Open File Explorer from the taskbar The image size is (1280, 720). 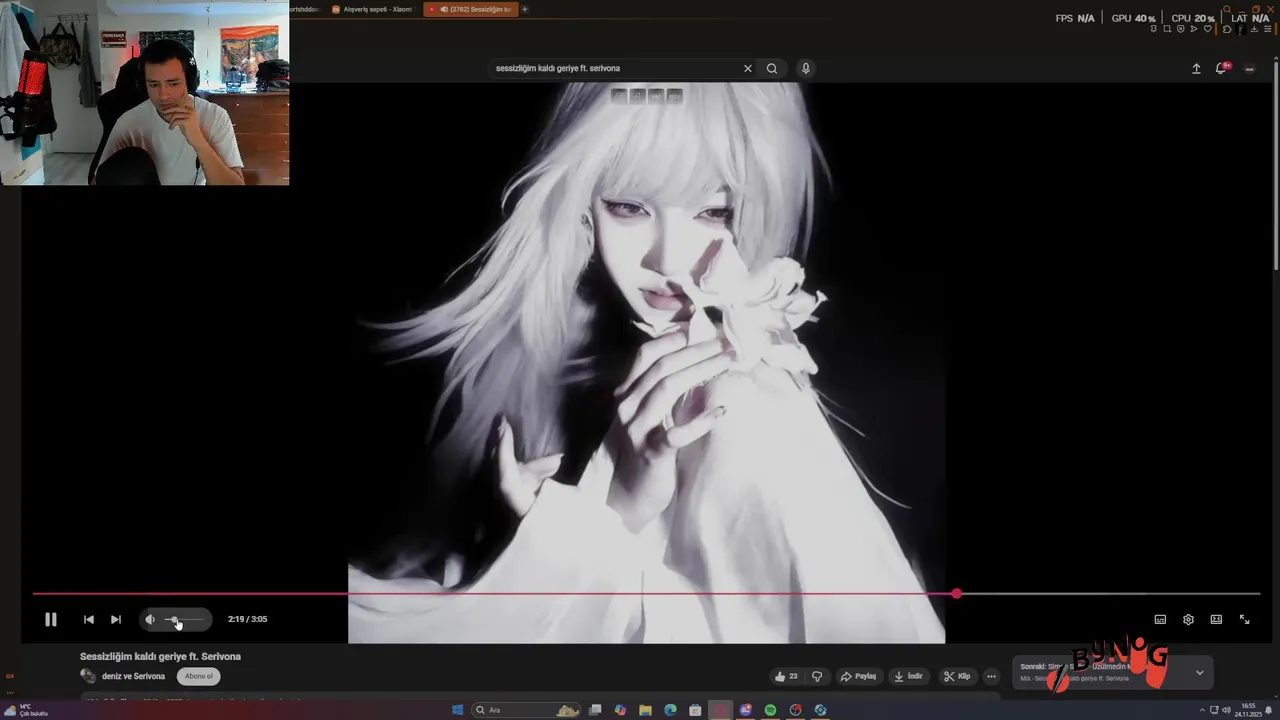pyautogui.click(x=645, y=710)
